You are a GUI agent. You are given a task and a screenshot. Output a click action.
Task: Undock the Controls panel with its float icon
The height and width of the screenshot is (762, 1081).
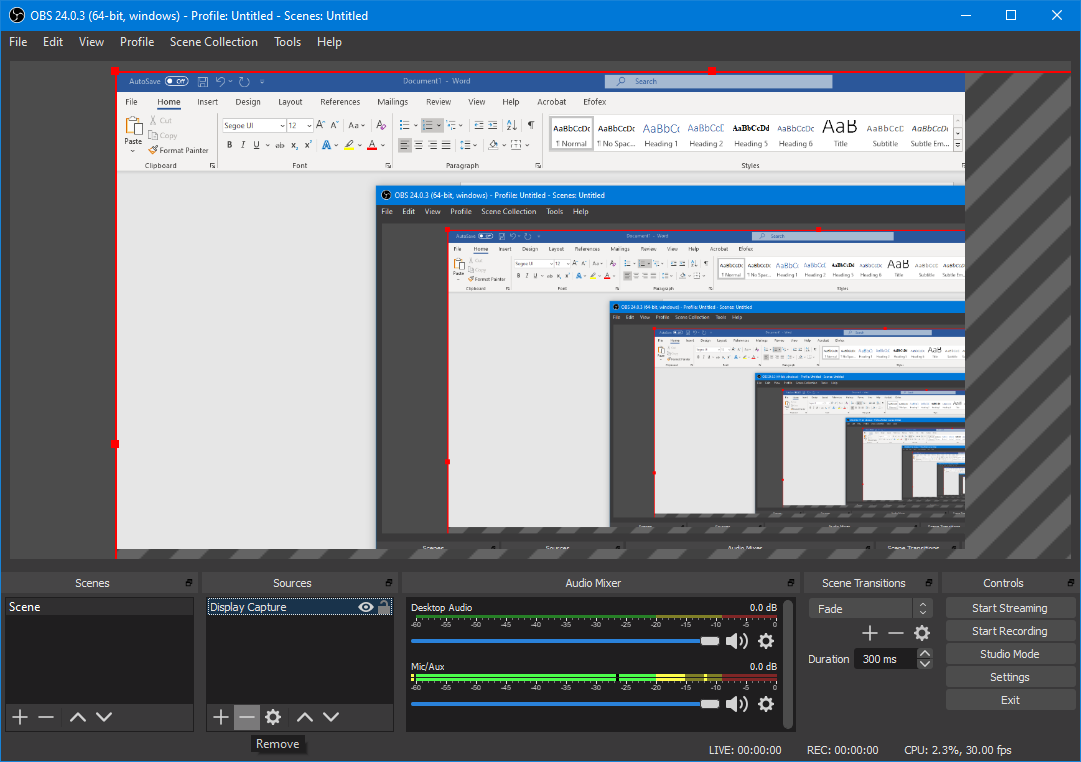click(1071, 583)
